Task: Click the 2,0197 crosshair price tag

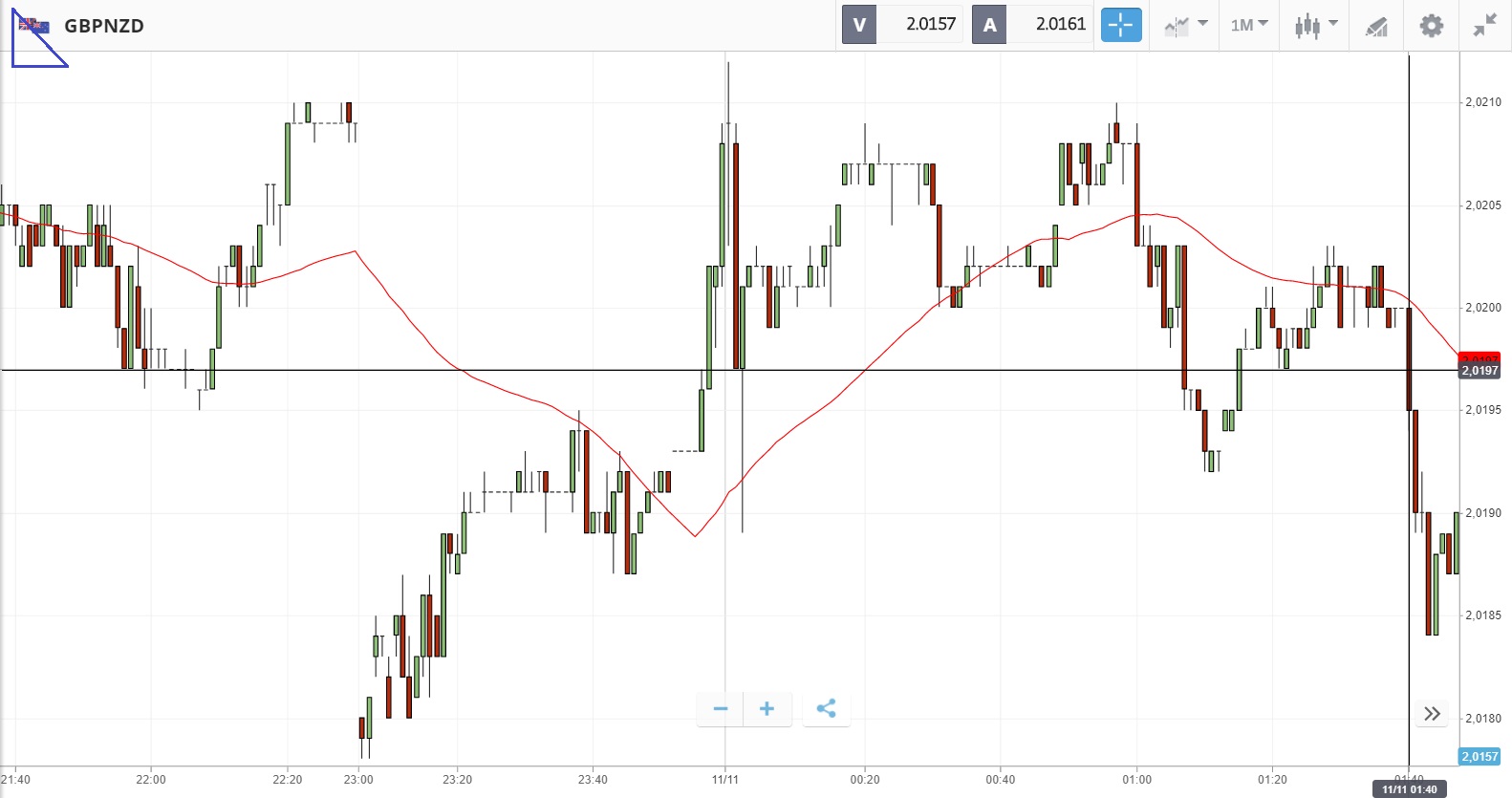Action: (x=1480, y=370)
